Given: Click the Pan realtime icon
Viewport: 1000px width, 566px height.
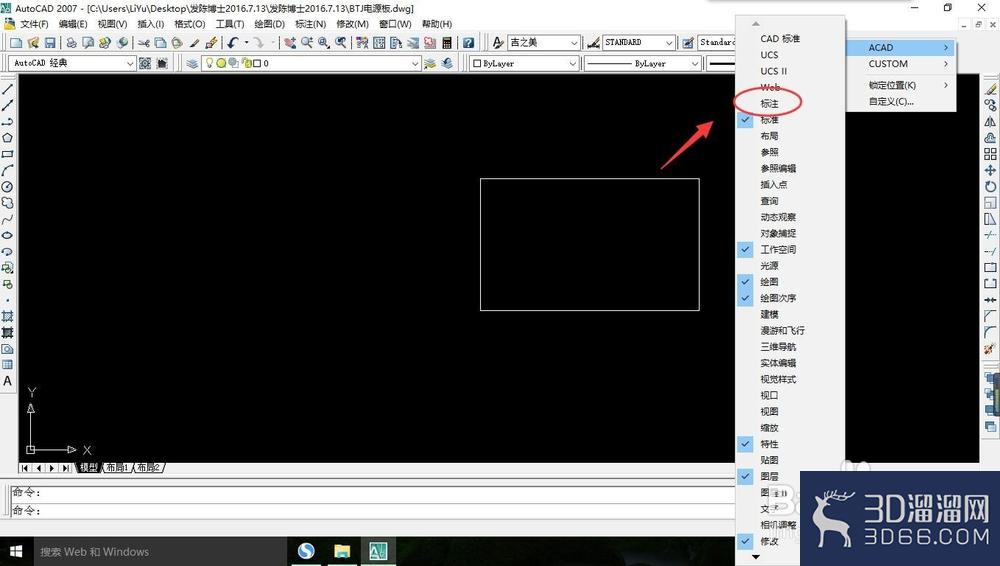Looking at the screenshot, I should [290, 43].
